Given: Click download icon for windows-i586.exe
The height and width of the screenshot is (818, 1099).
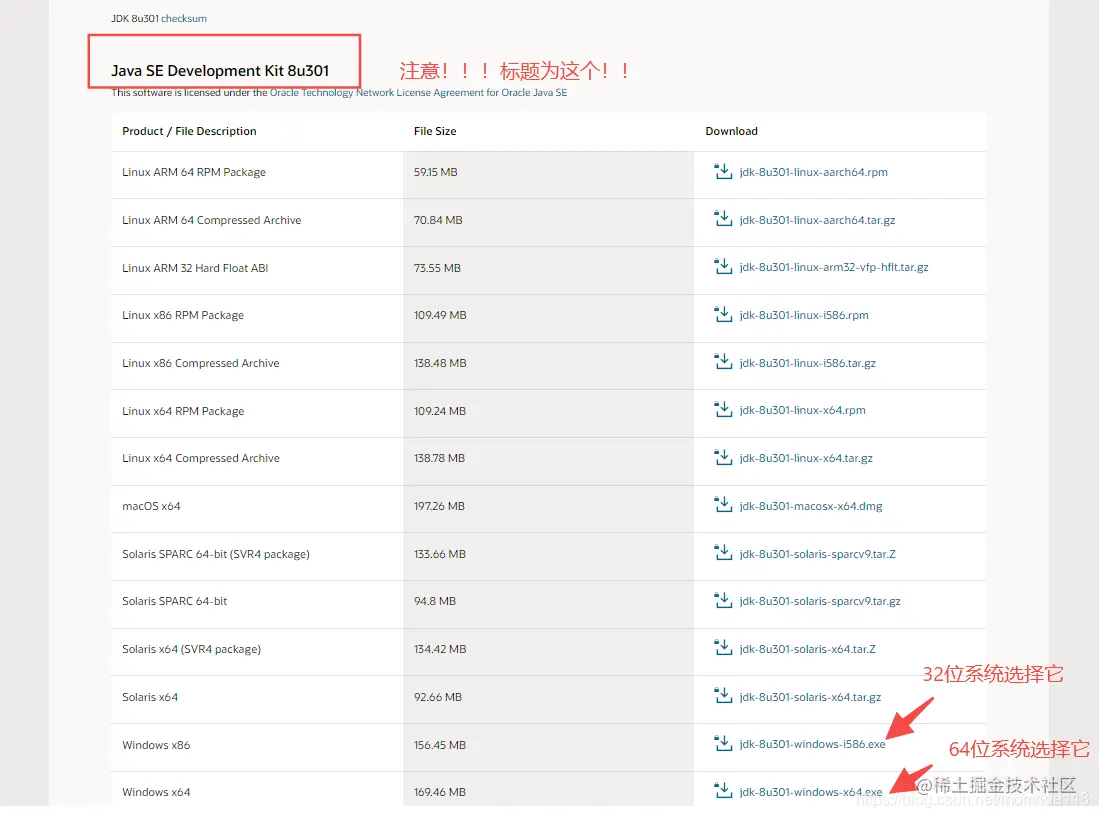Looking at the screenshot, I should pos(723,743).
